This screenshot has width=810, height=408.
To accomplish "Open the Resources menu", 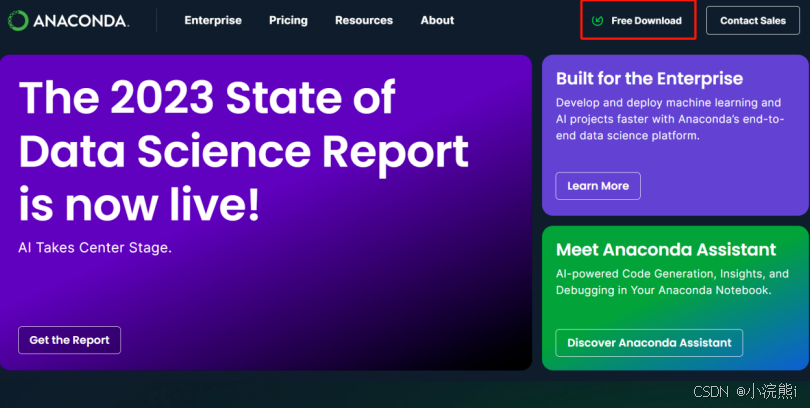I will coord(364,21).
